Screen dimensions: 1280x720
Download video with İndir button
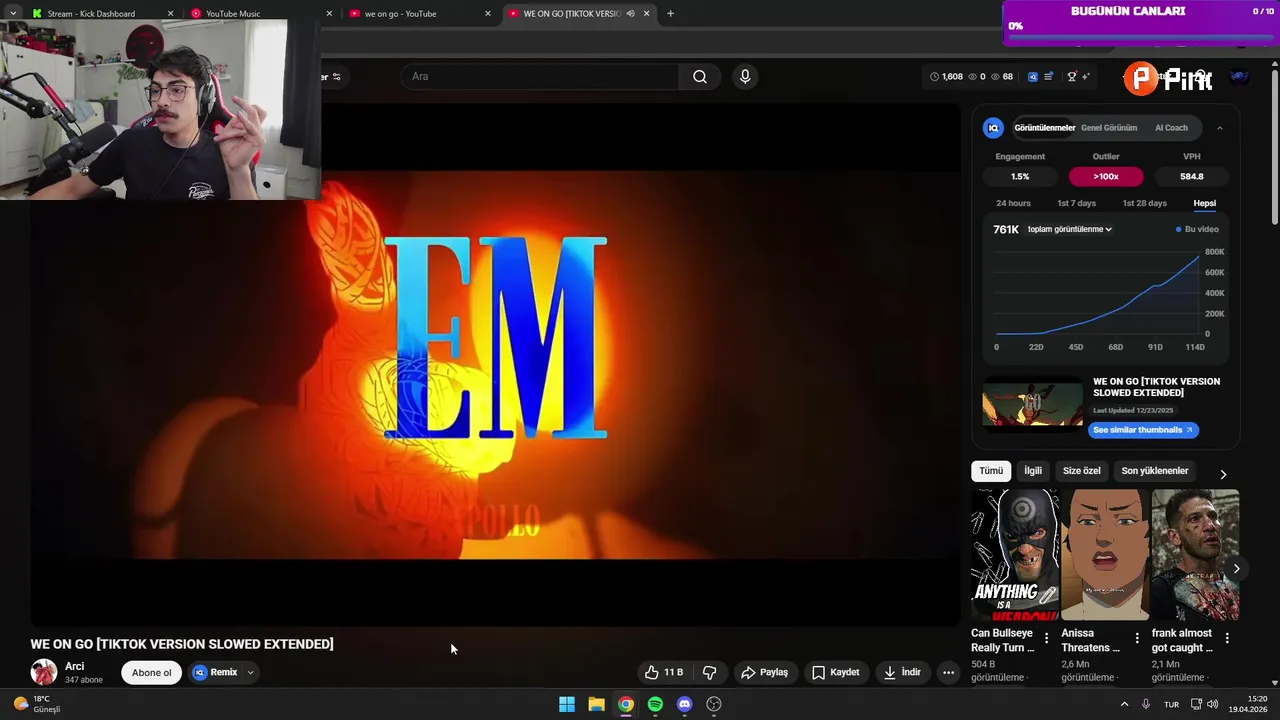(902, 672)
